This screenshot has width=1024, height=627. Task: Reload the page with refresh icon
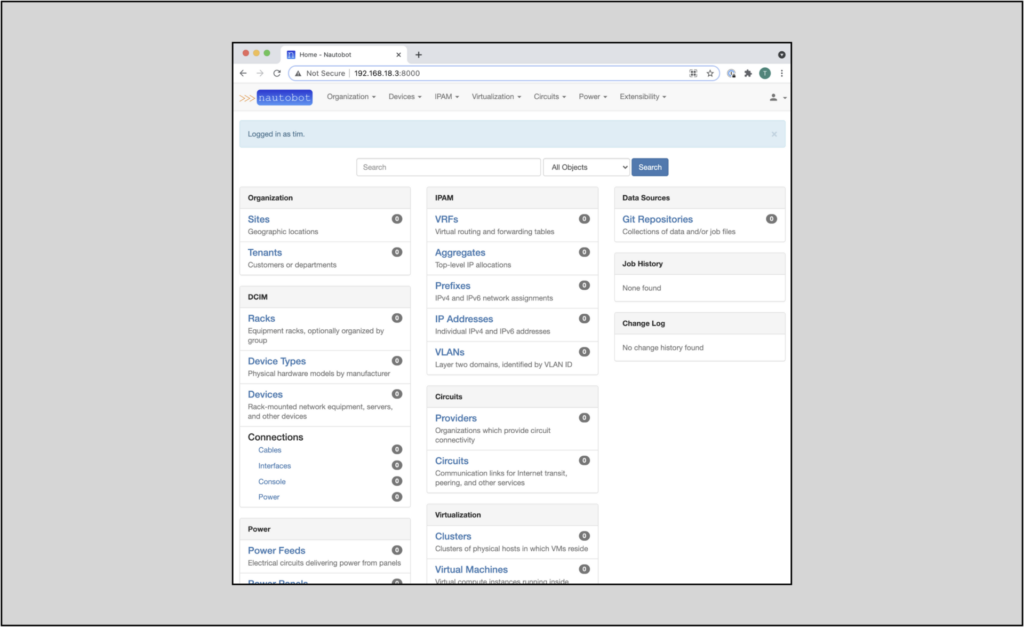pyautogui.click(x=277, y=73)
